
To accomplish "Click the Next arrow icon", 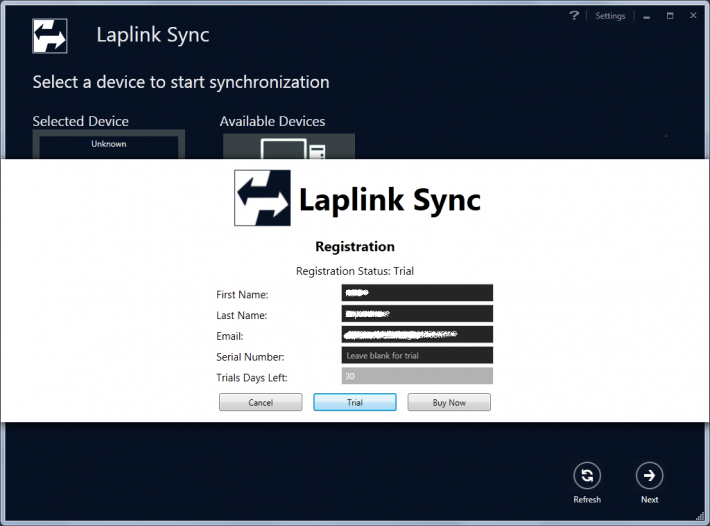I will point(649,475).
